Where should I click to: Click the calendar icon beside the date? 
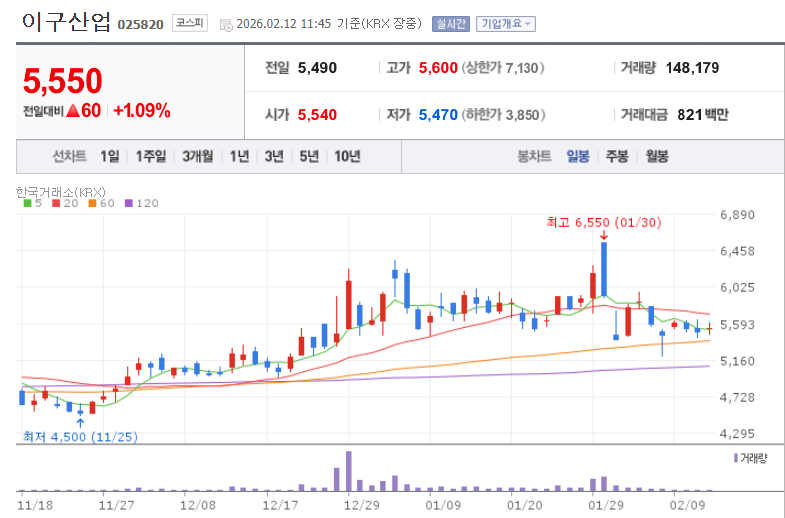pos(226,25)
